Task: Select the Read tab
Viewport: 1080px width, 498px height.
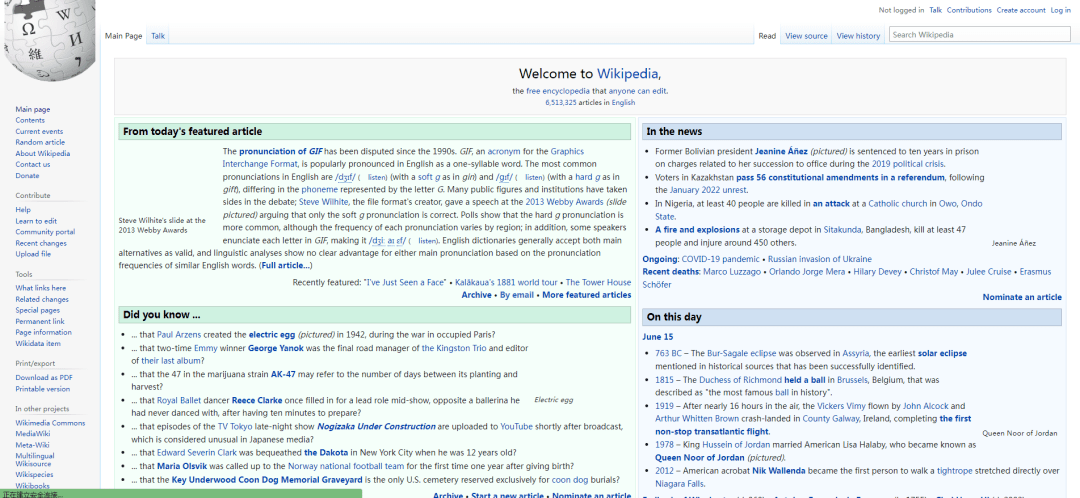Action: click(767, 36)
